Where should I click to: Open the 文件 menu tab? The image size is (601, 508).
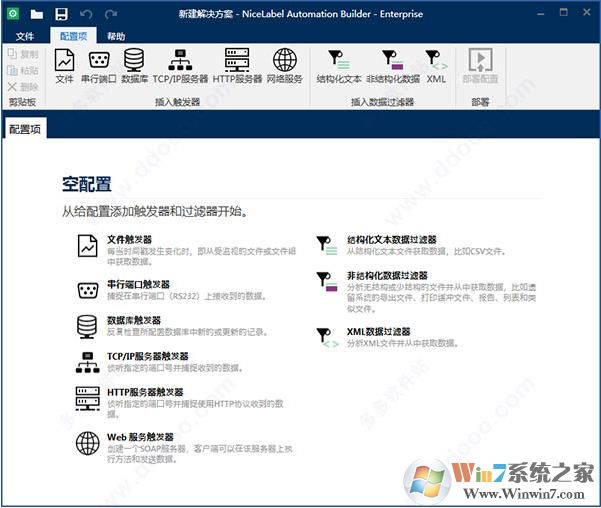point(25,36)
